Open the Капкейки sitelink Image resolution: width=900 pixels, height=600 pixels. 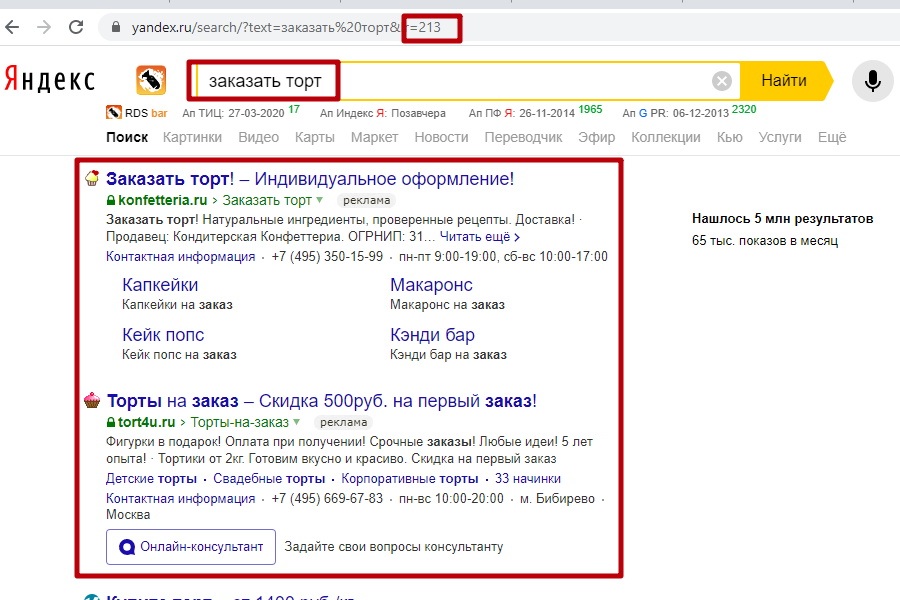click(x=160, y=285)
